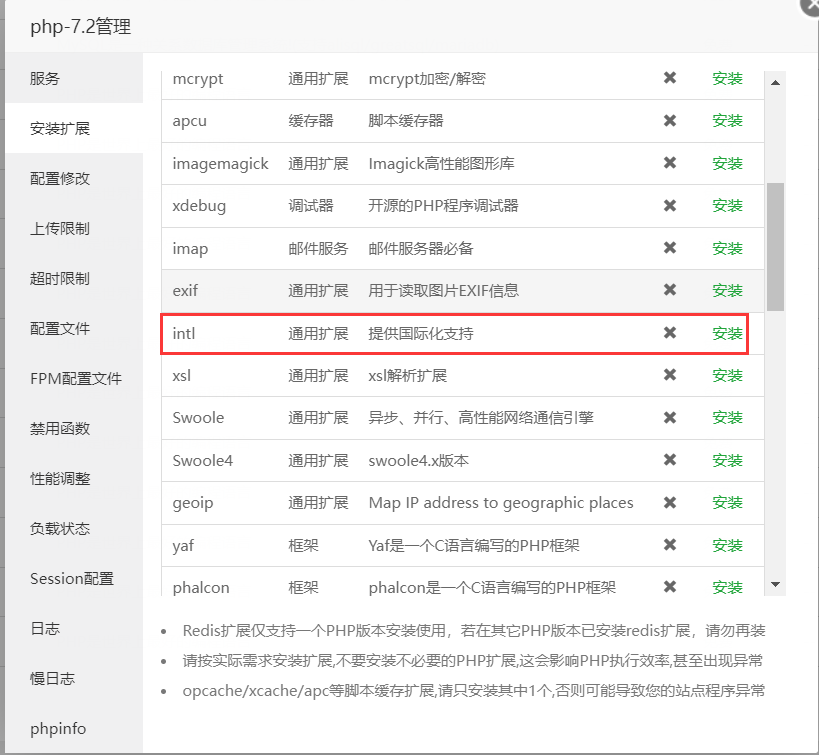Open the 性能调整 sidebar tab
Viewport: 819px width, 755px height.
(74, 479)
